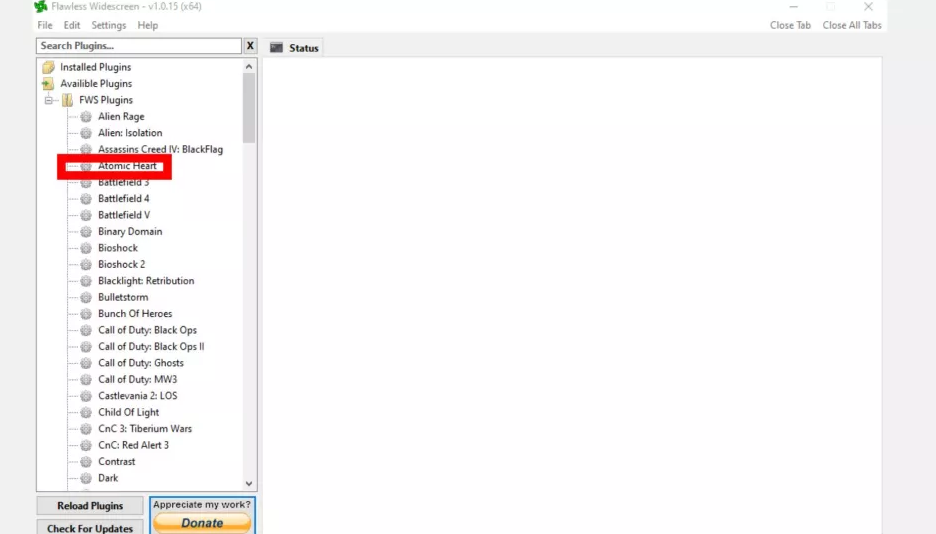Click the gear icon beside Alien Rage

(86, 116)
